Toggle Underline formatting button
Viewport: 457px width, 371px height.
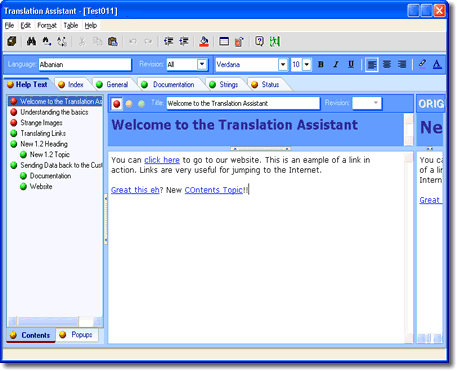[351, 64]
